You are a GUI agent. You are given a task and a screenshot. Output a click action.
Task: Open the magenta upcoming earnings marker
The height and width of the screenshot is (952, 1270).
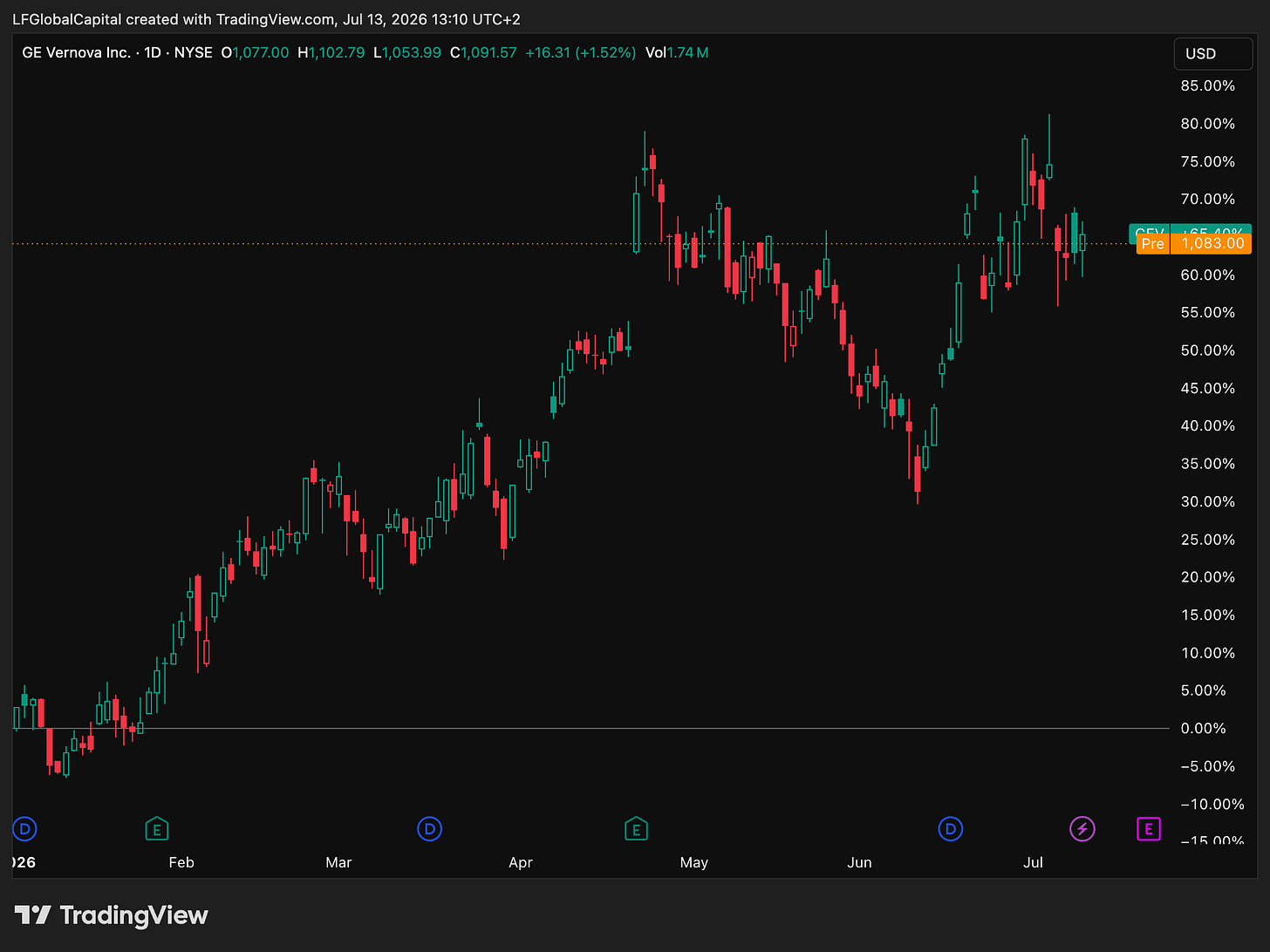click(x=1149, y=829)
